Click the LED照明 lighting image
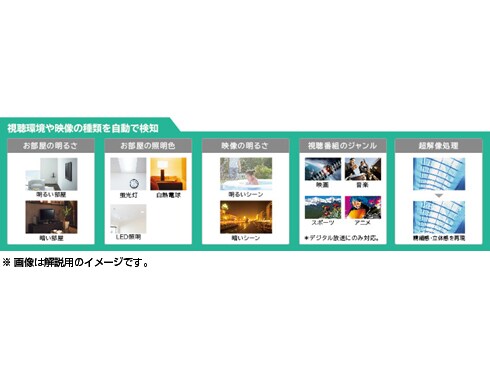This screenshot has height=368, width=490. [x=128, y=219]
